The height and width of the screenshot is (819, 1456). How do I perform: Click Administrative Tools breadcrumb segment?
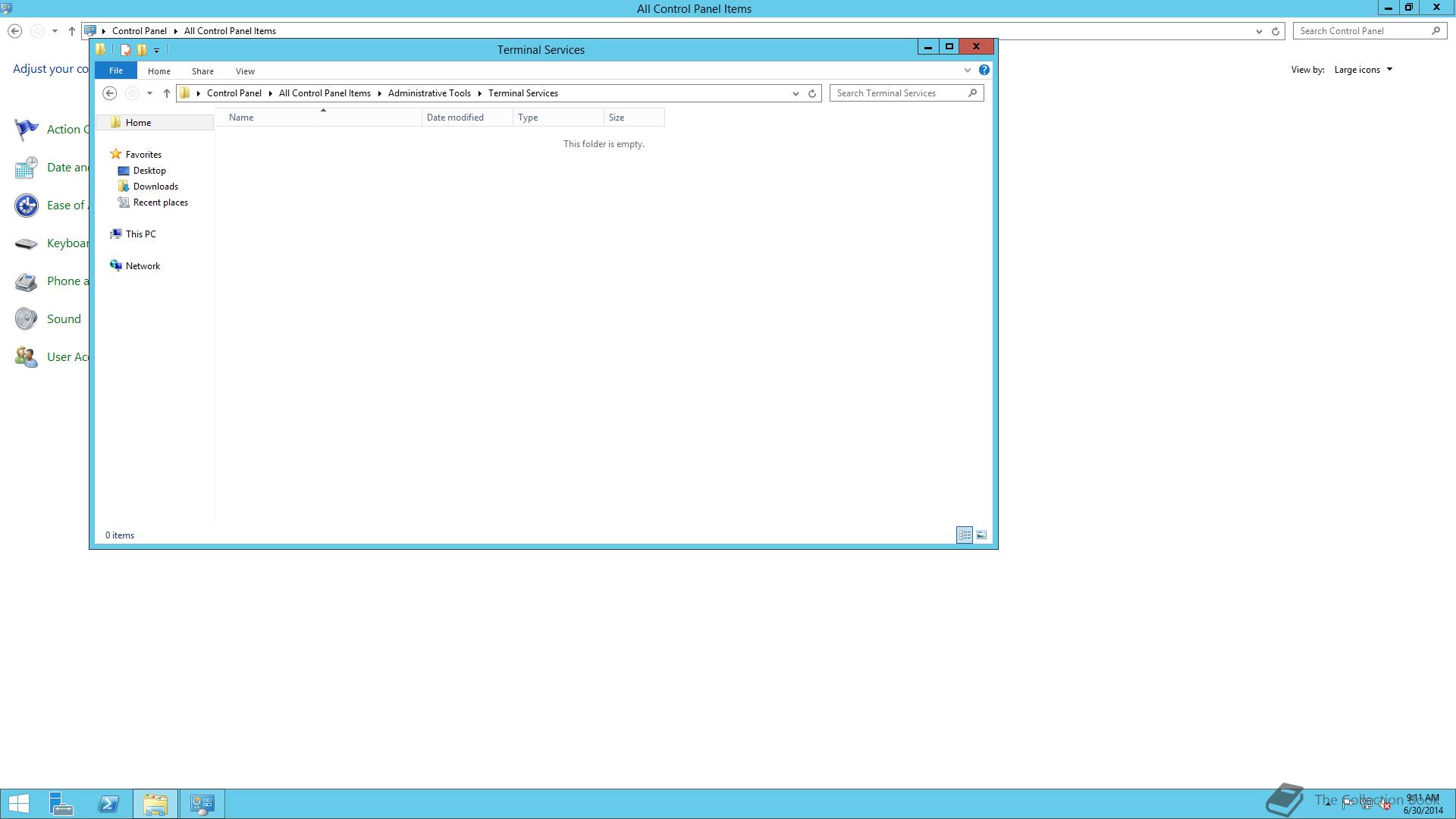click(429, 93)
